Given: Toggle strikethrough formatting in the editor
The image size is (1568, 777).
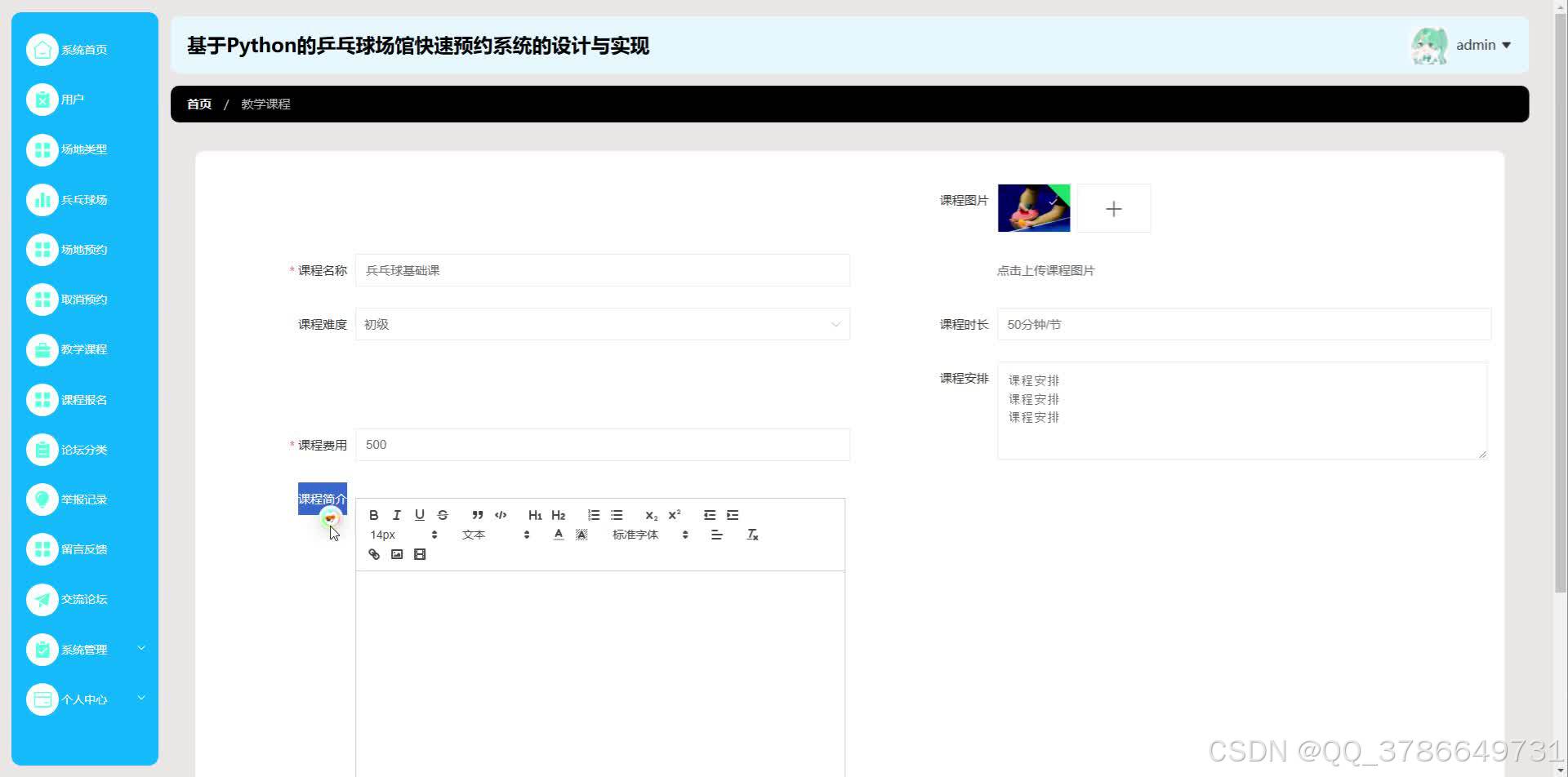Looking at the screenshot, I should (442, 514).
